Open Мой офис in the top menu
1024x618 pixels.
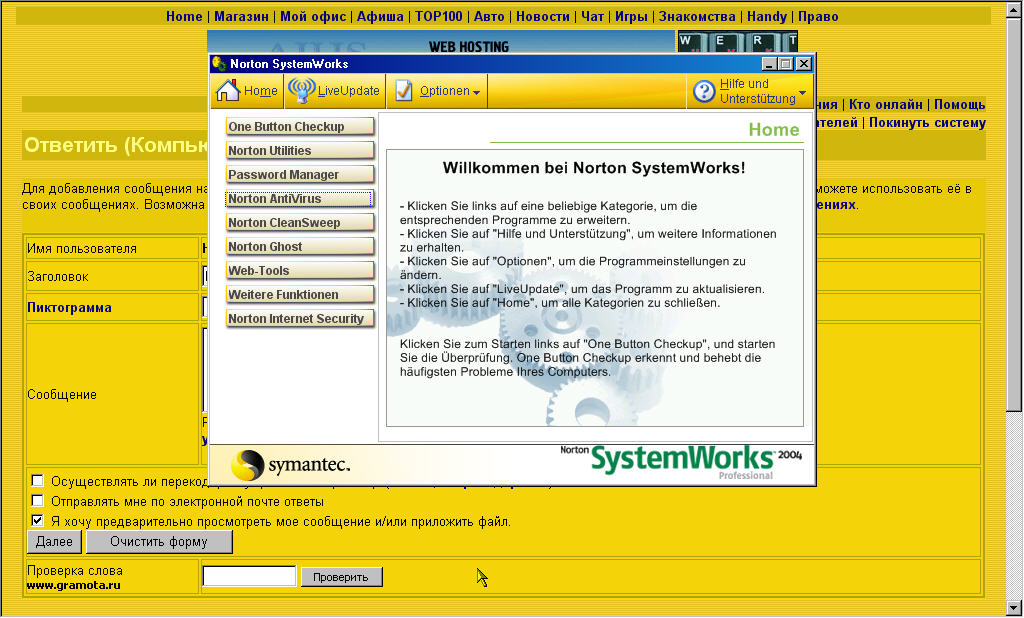click(x=313, y=16)
